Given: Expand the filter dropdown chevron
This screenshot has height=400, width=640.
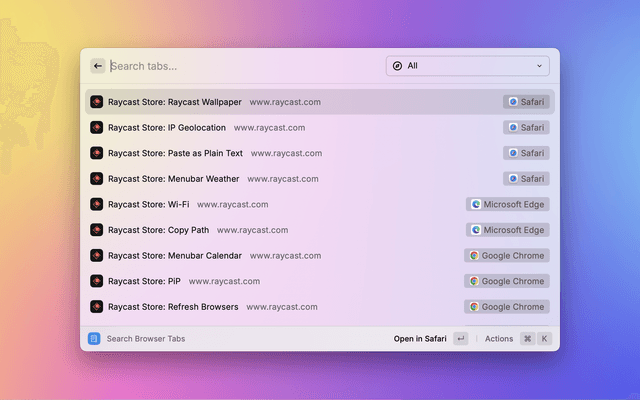Looking at the screenshot, I should (540, 66).
